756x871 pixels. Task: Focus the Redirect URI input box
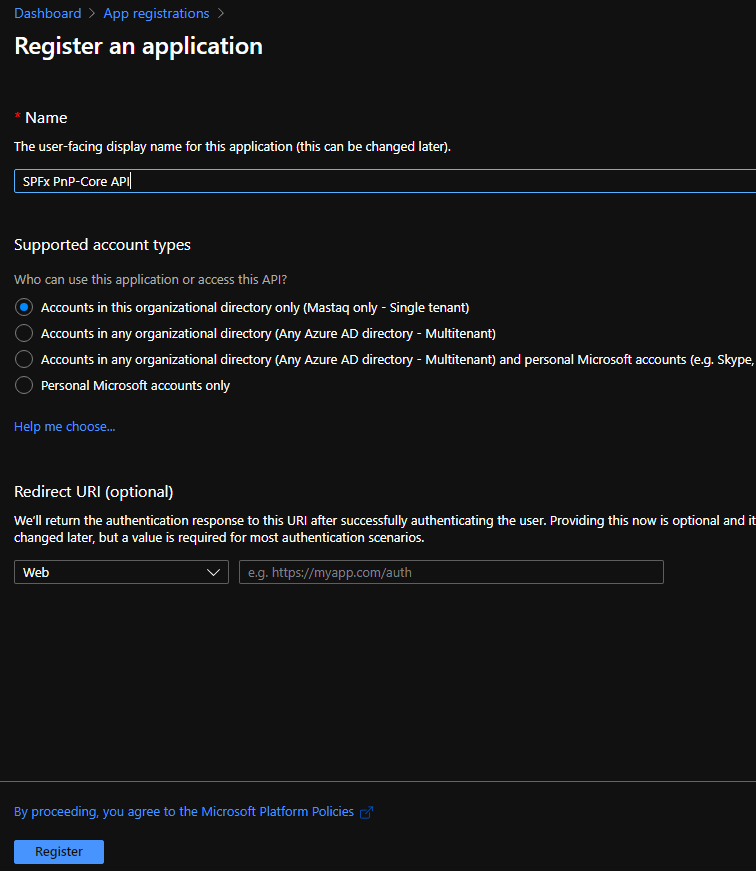coord(451,572)
